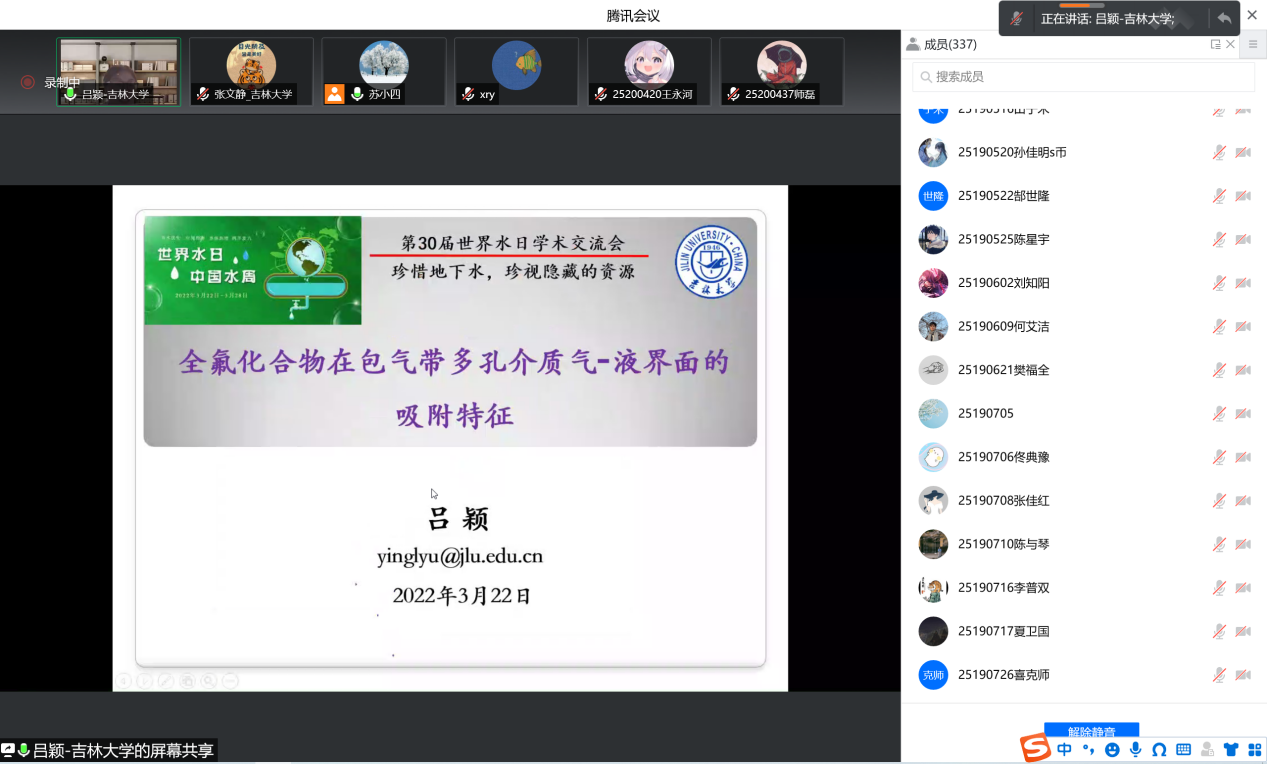
Task: Open the hamburger menu beside the members panel
Action: [x=1253, y=44]
